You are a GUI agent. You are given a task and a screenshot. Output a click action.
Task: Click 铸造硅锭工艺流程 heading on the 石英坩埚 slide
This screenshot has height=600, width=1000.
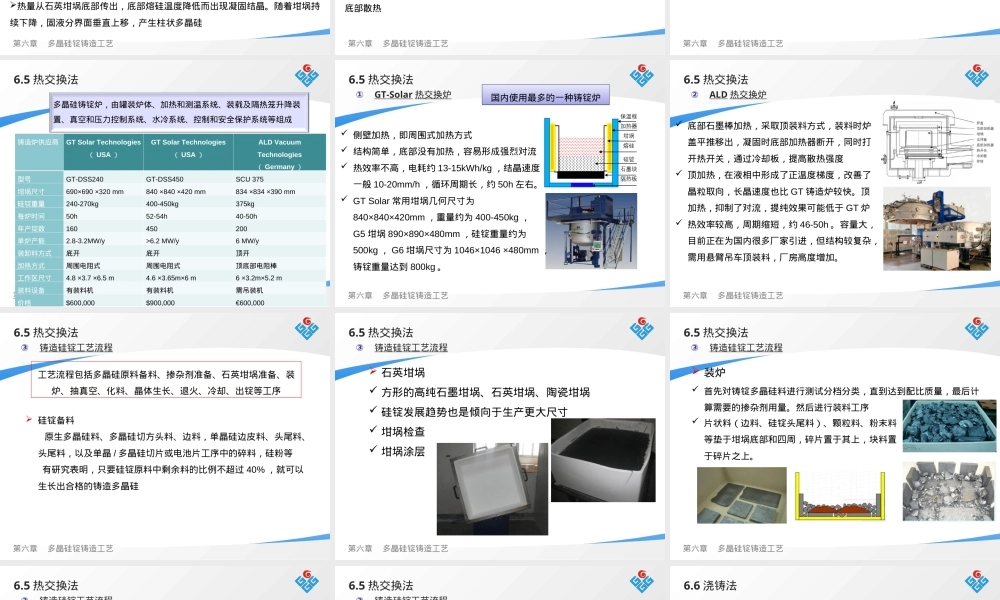(x=411, y=348)
